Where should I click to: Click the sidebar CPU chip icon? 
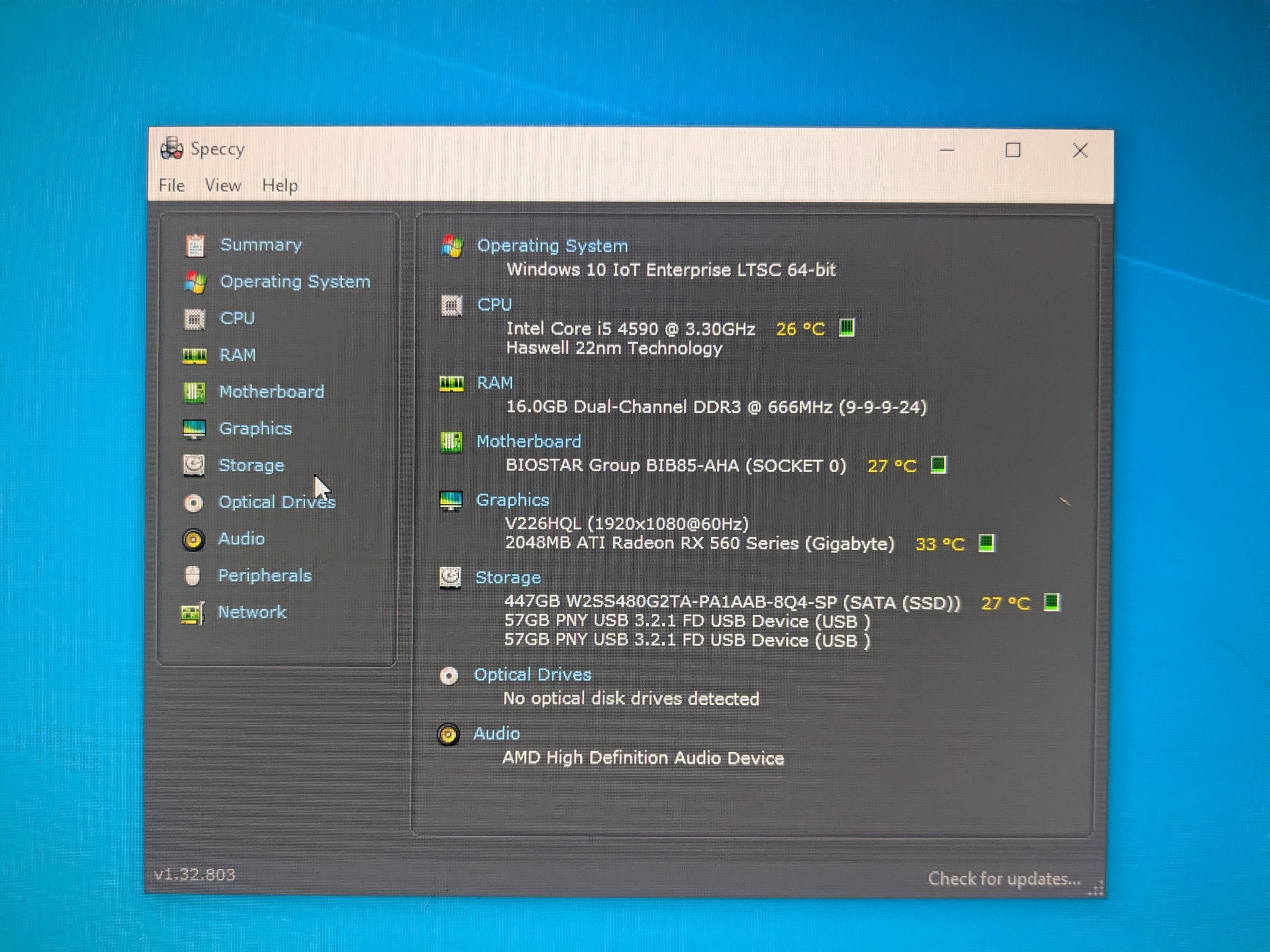[195, 319]
